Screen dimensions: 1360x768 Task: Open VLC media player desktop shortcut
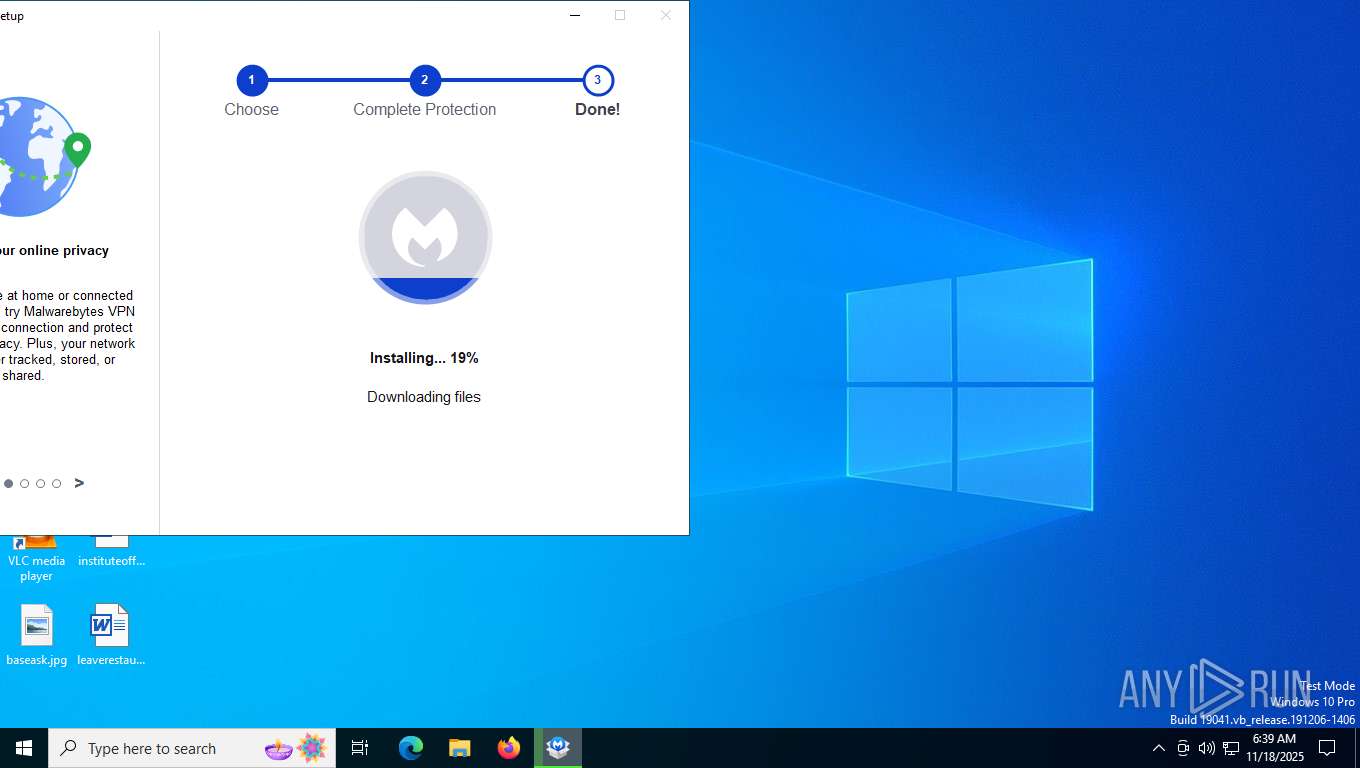36,559
